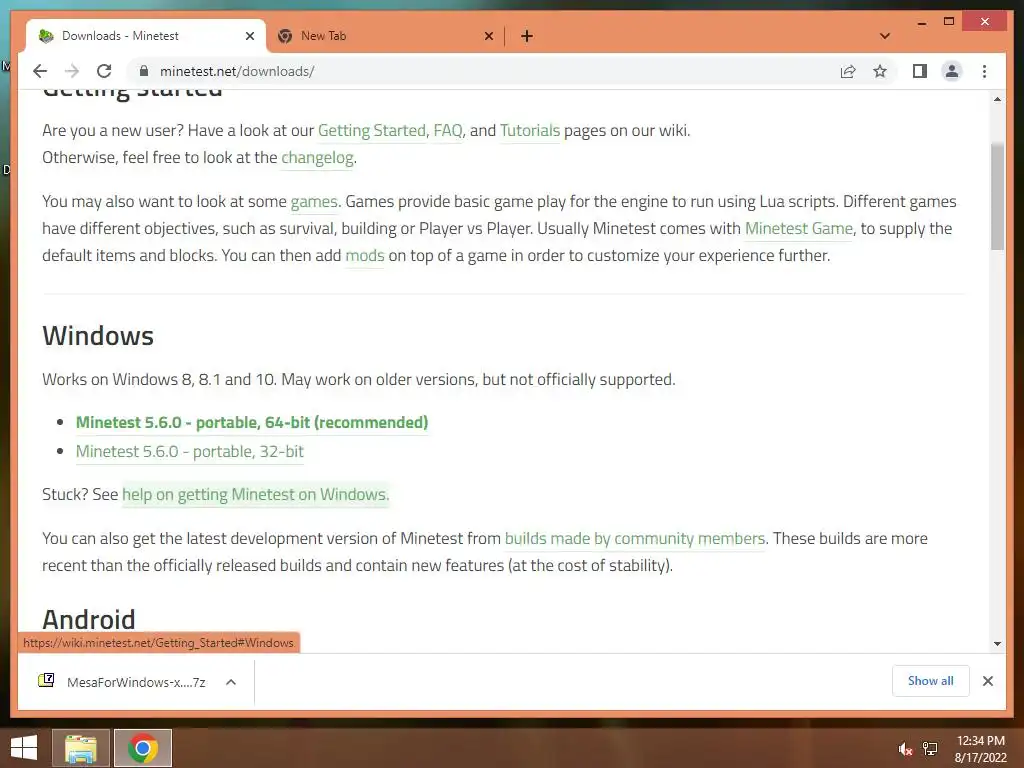Open the Chrome three-dot menu
The height and width of the screenshot is (768, 1024).
pos(984,71)
